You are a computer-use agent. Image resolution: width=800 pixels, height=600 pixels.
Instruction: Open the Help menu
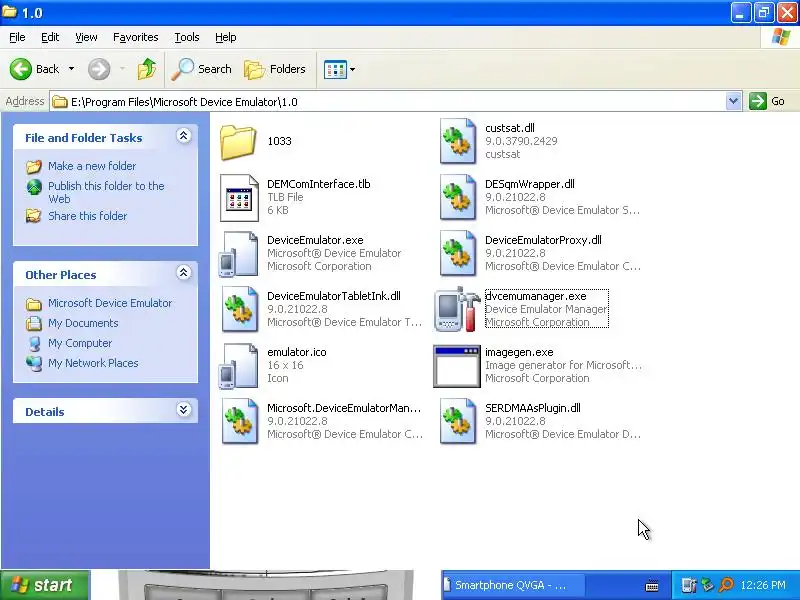[225, 37]
